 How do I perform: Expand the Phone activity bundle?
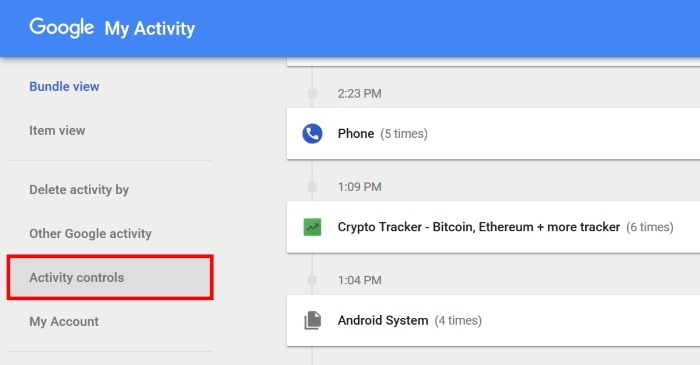point(493,133)
